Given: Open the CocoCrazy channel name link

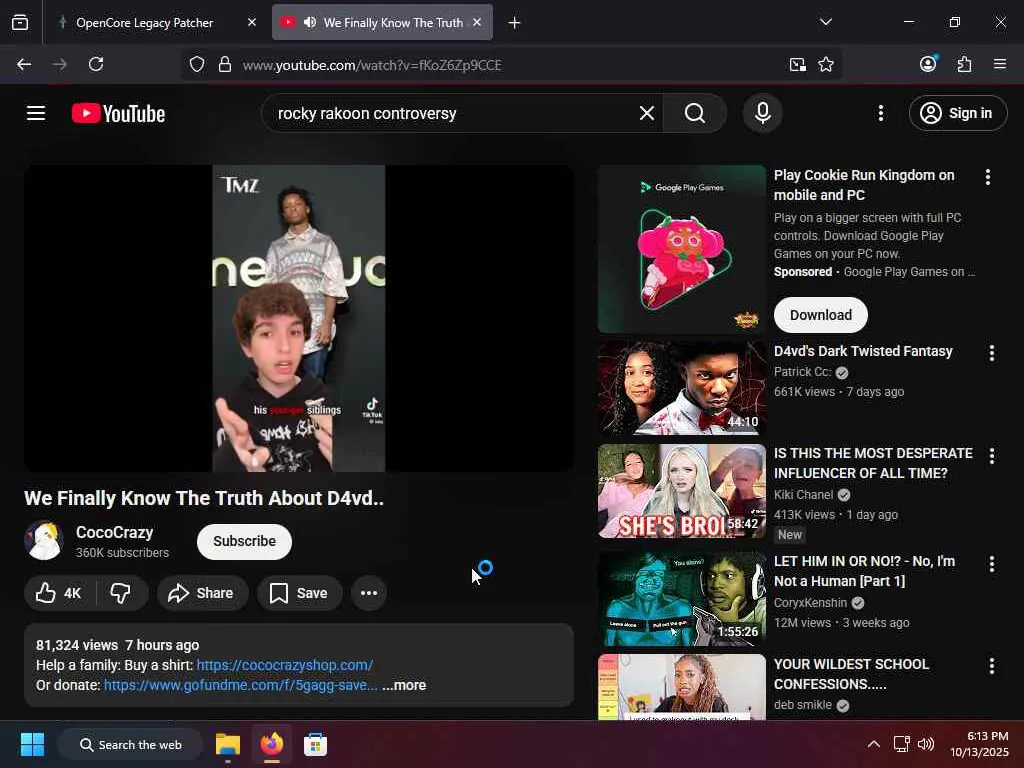Looking at the screenshot, I should [114, 533].
